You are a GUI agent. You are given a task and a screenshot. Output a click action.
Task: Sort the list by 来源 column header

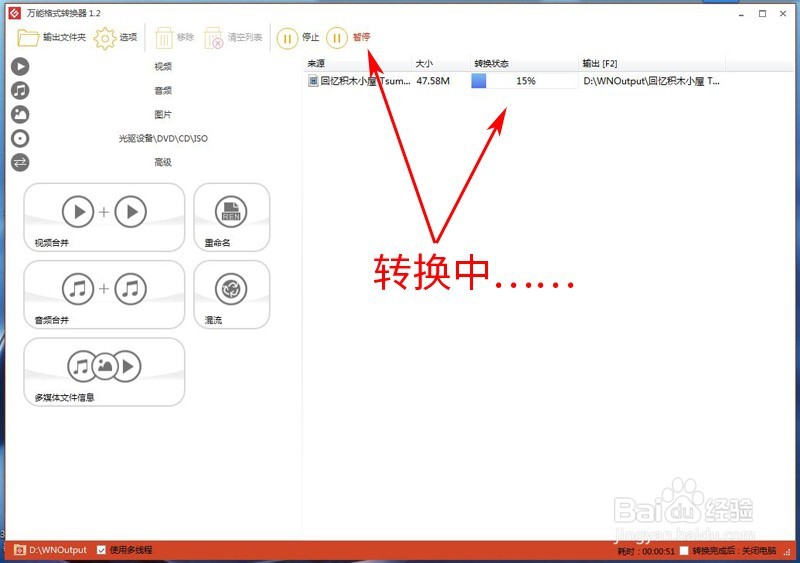tap(358, 64)
